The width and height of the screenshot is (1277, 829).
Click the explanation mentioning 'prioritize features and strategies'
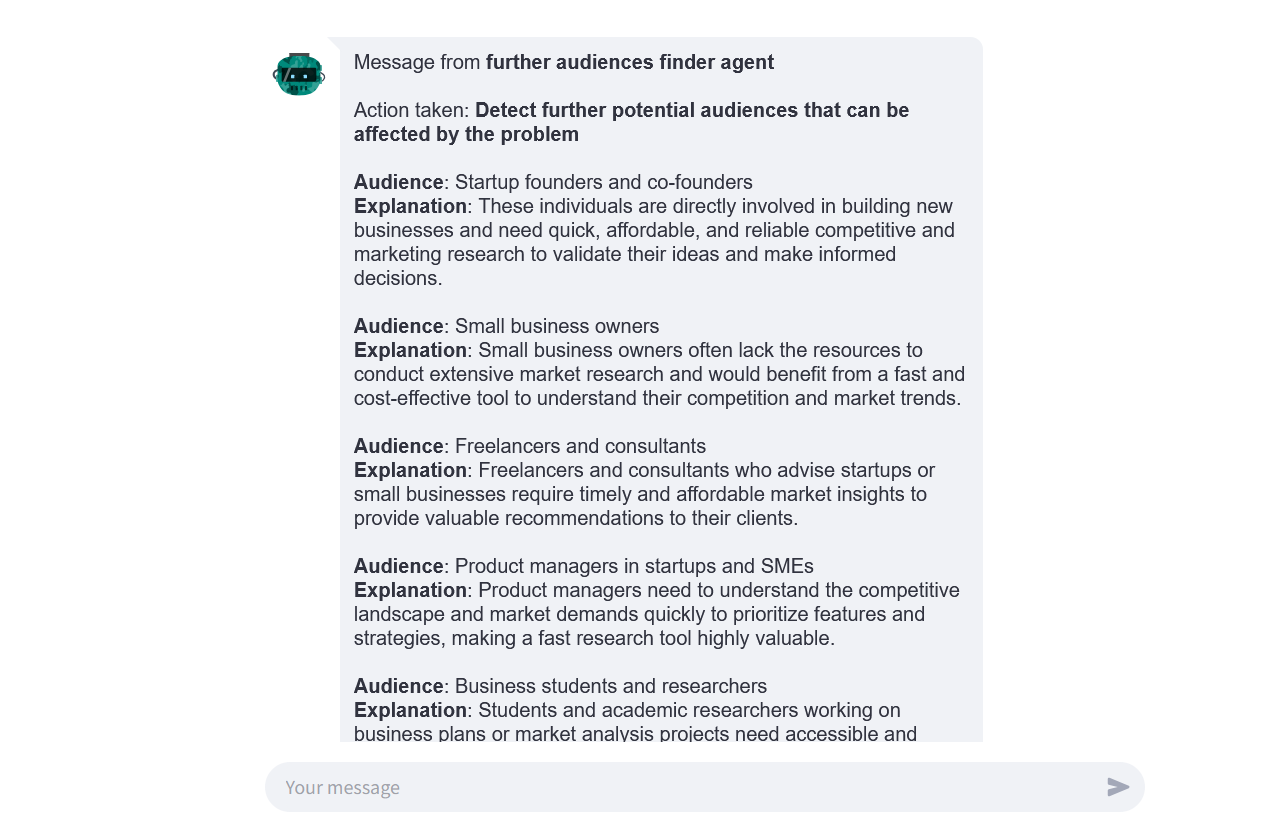[657, 614]
